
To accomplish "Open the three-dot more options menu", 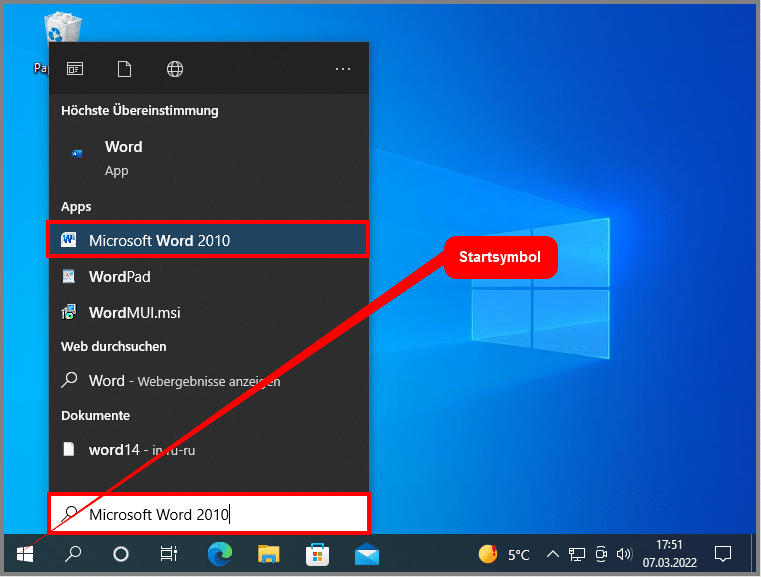I will coord(343,69).
